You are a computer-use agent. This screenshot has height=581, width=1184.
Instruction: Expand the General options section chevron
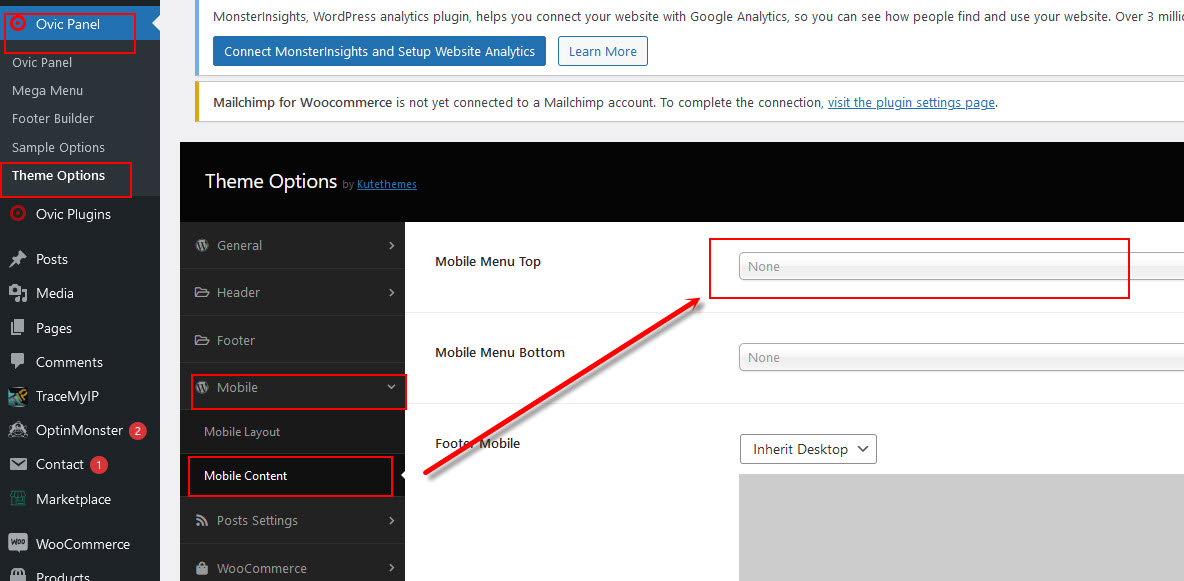(391, 246)
